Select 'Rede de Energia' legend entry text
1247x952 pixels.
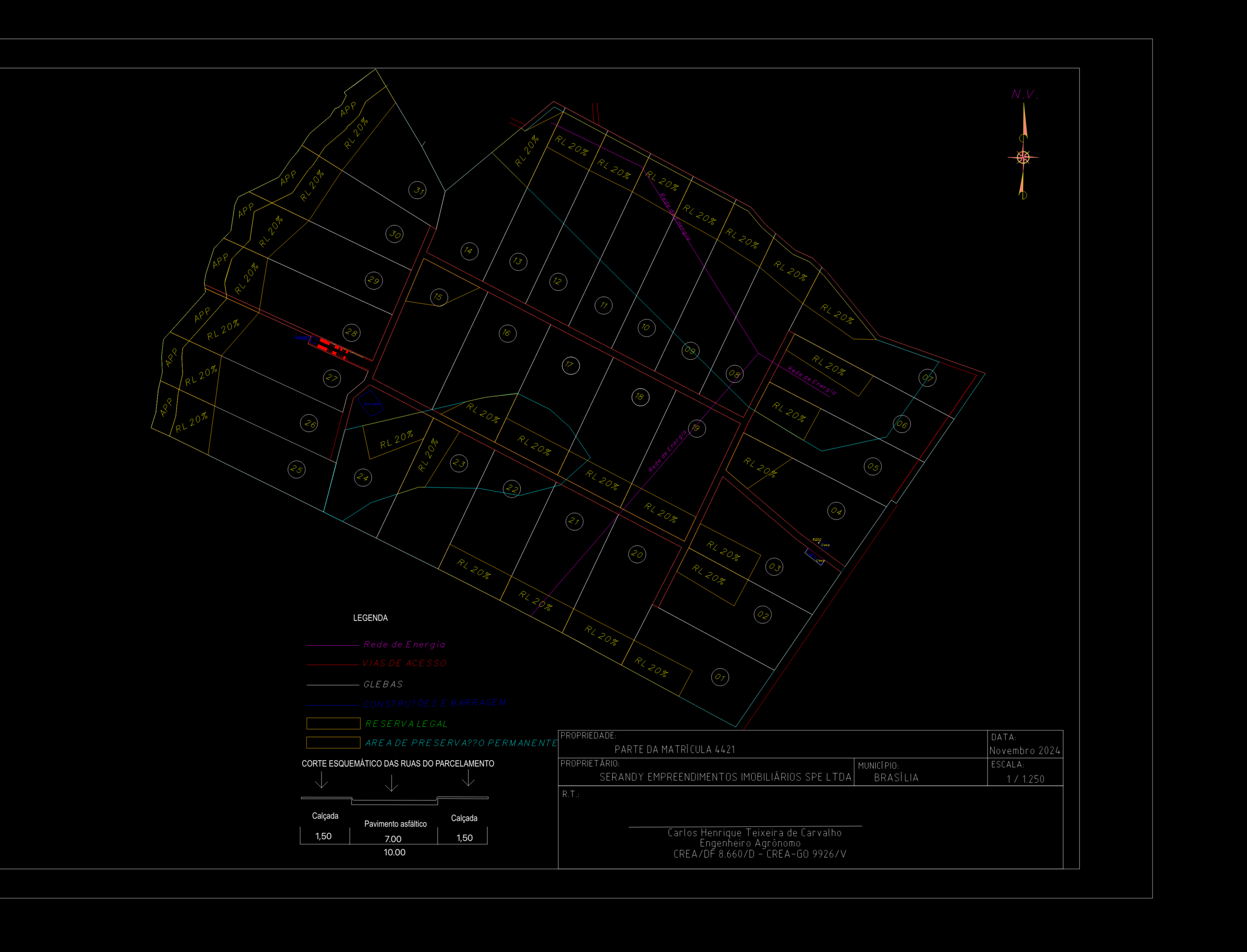[404, 644]
